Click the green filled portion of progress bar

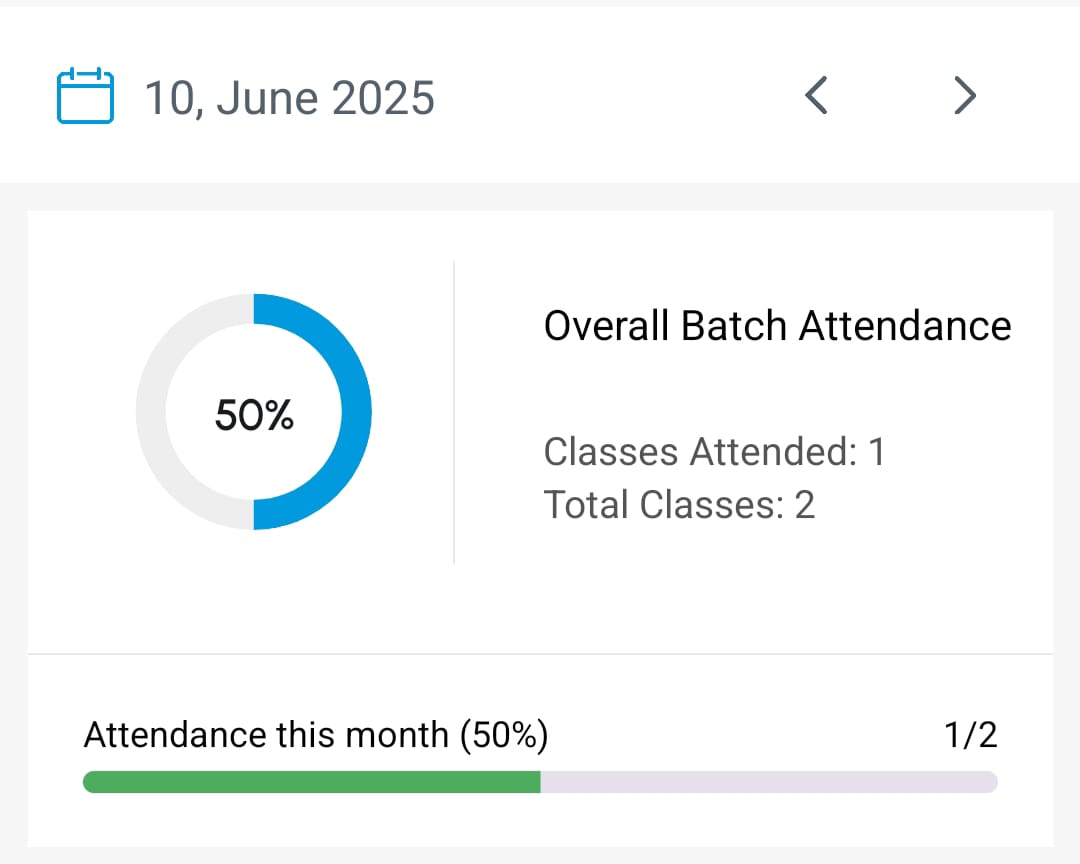(x=311, y=782)
